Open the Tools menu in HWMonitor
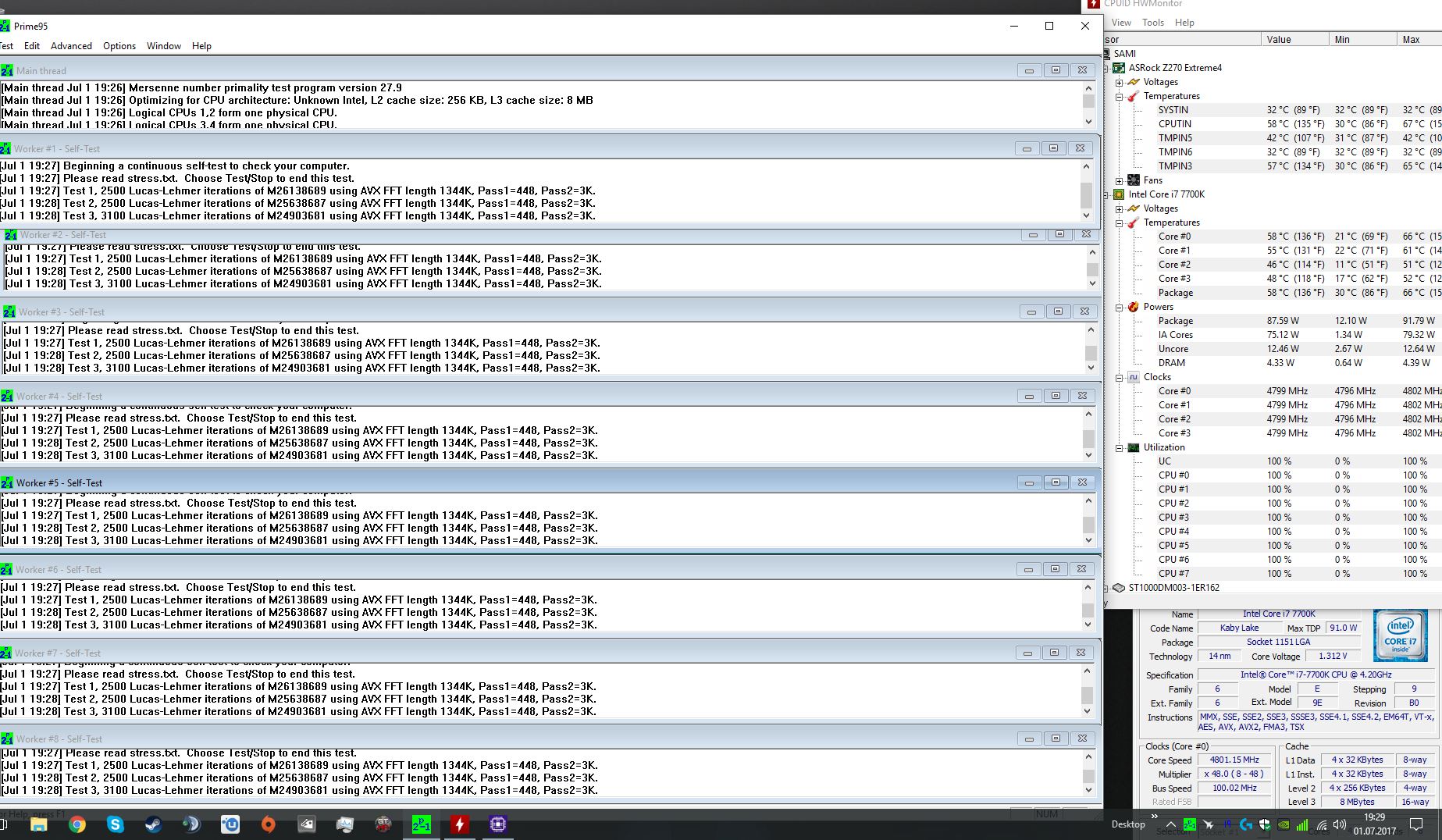This screenshot has width=1442, height=840. pos(1153,23)
